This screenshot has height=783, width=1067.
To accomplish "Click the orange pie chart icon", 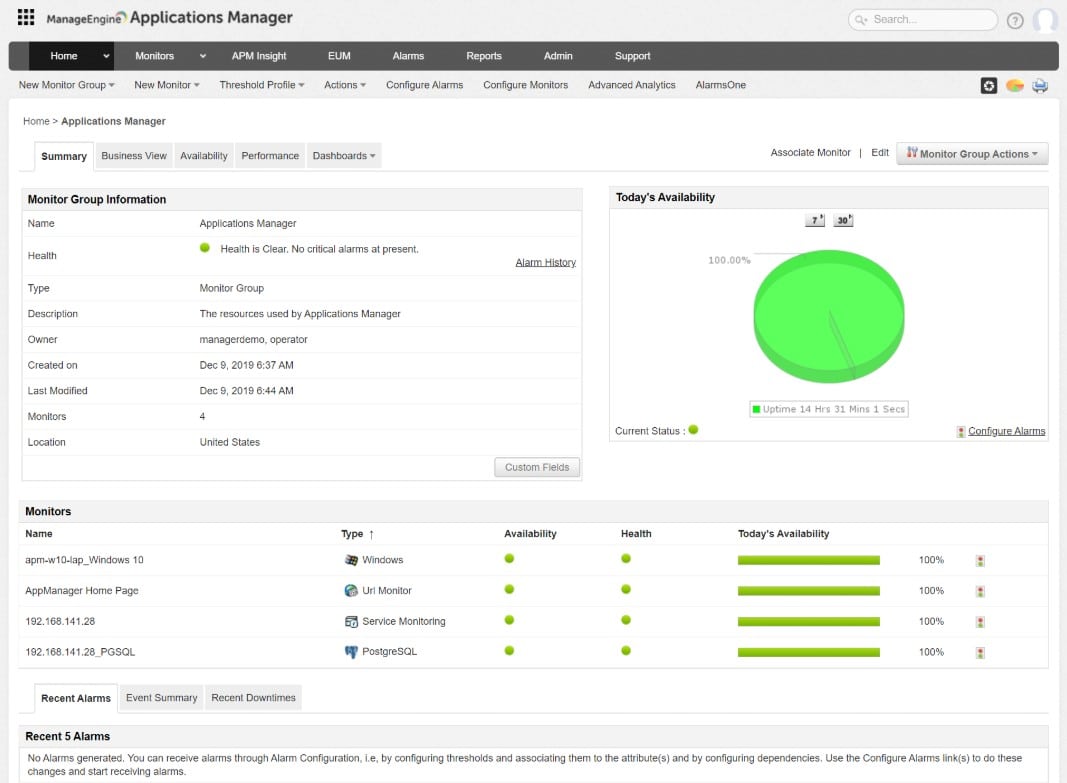I will pos(1015,85).
